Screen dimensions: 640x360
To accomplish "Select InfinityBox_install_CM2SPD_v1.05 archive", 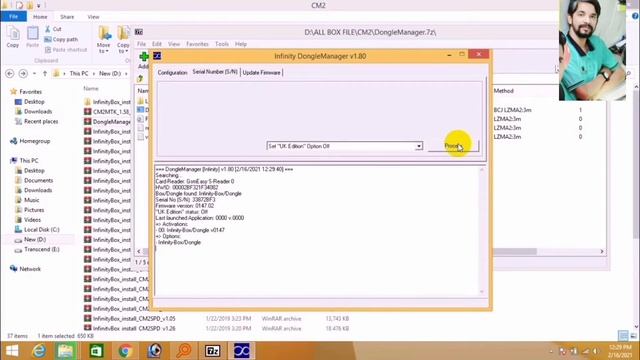I will [130, 318].
